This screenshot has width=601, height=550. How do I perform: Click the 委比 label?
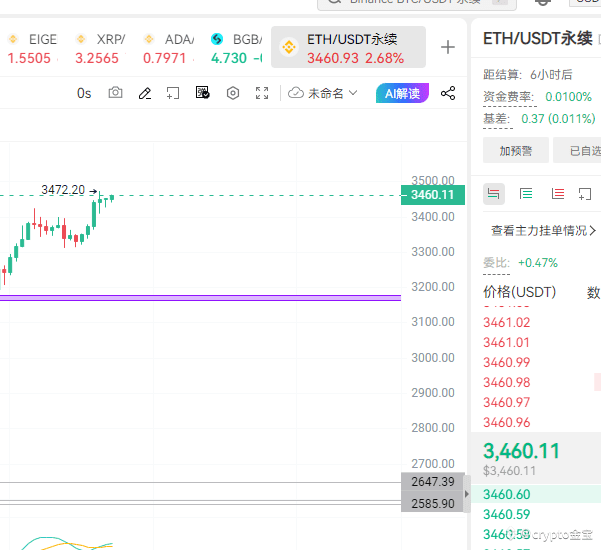click(x=496, y=263)
